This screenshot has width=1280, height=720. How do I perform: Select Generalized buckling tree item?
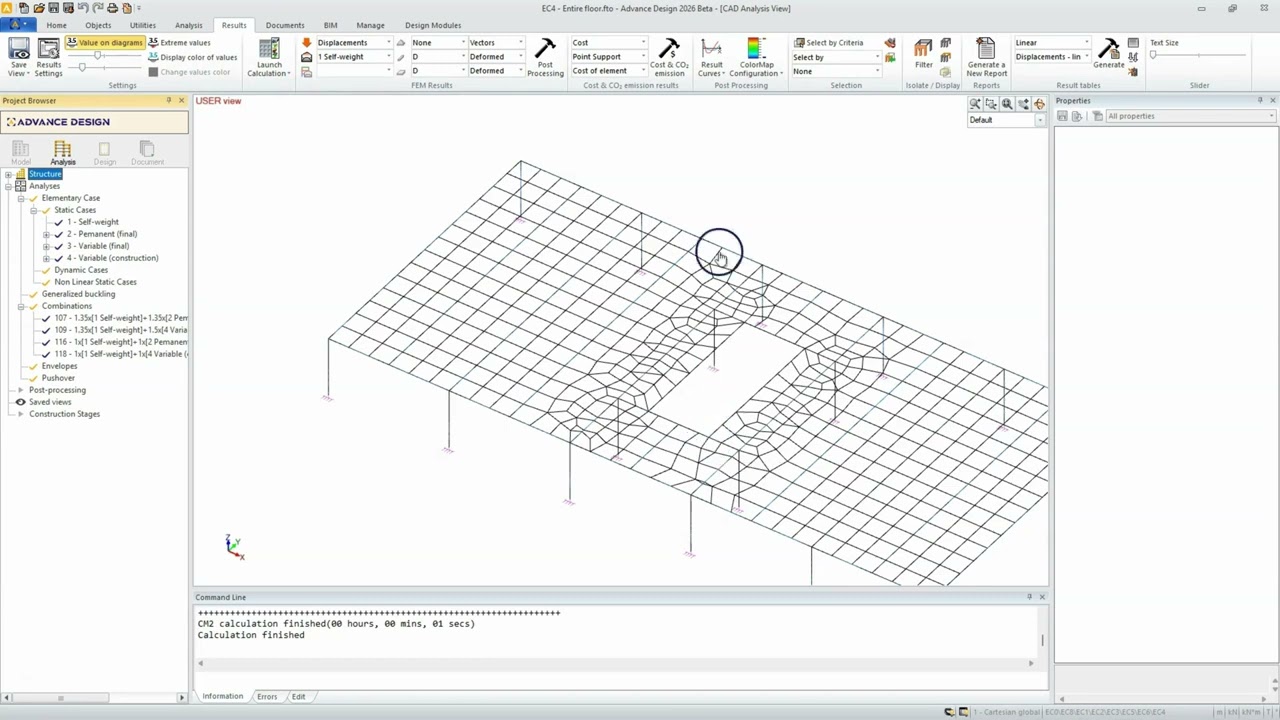pos(78,294)
